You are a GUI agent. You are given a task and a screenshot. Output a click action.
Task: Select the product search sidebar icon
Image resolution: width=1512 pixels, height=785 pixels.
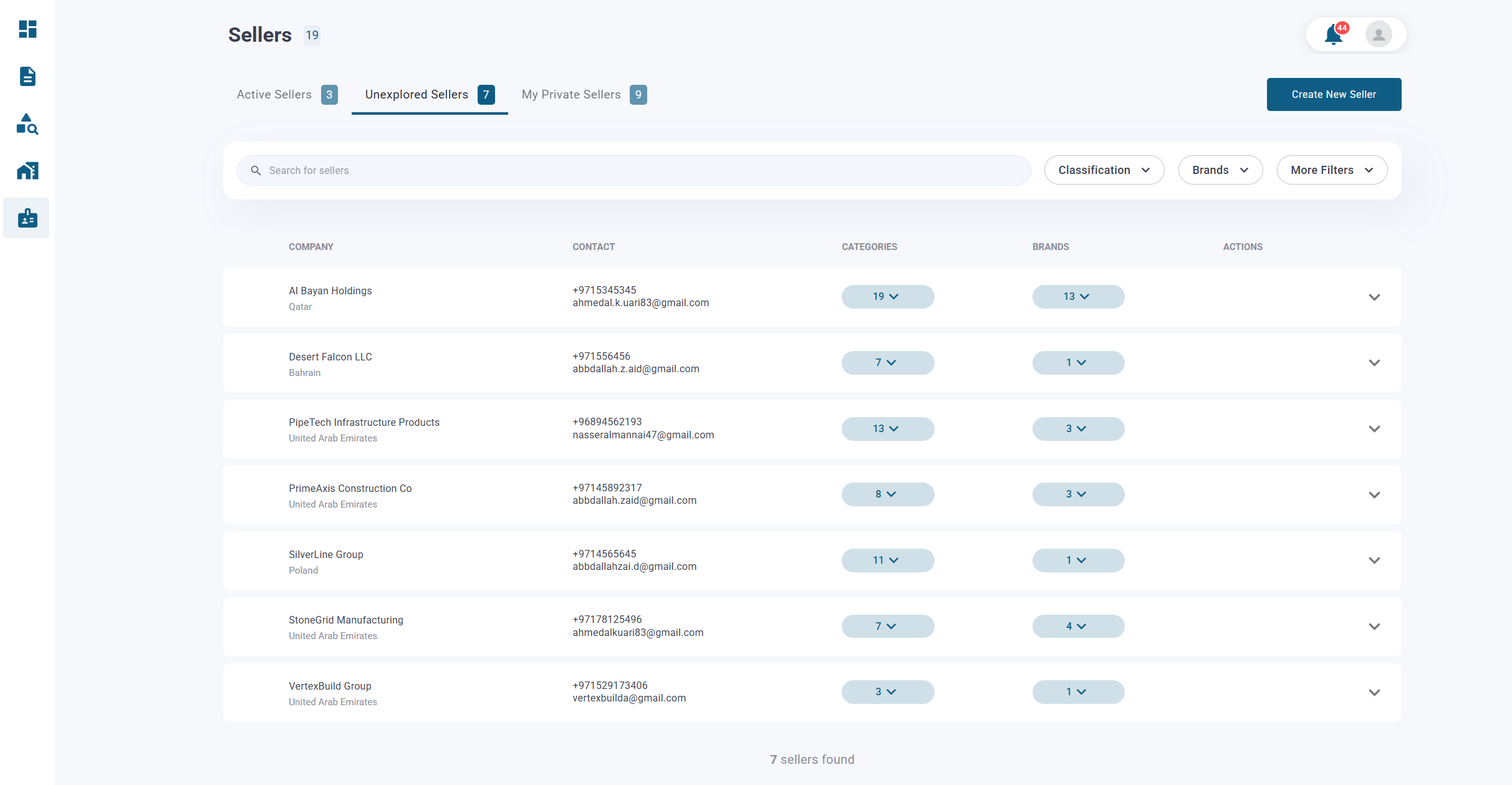26,124
